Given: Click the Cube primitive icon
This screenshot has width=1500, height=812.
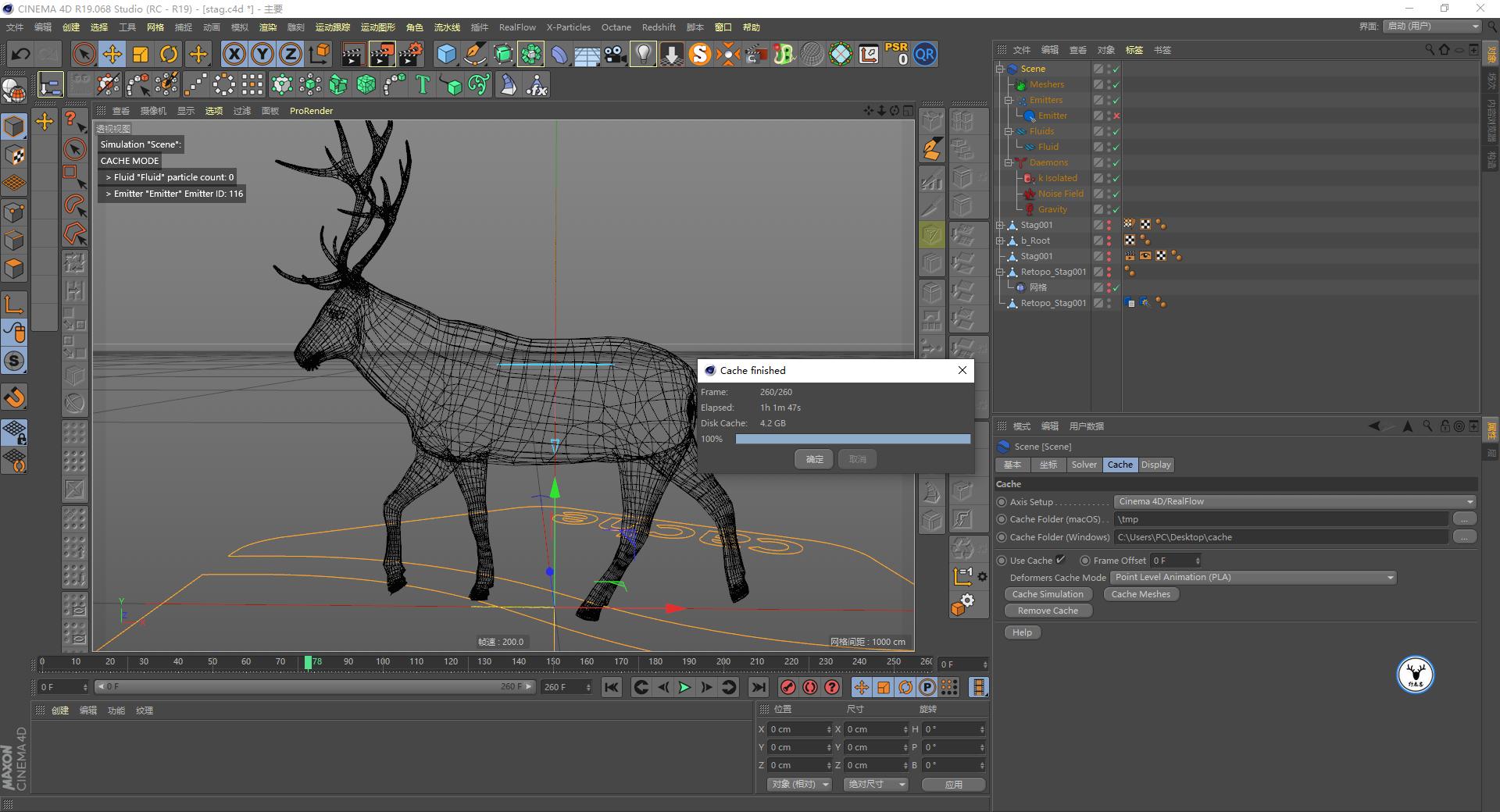Looking at the screenshot, I should coord(446,54).
